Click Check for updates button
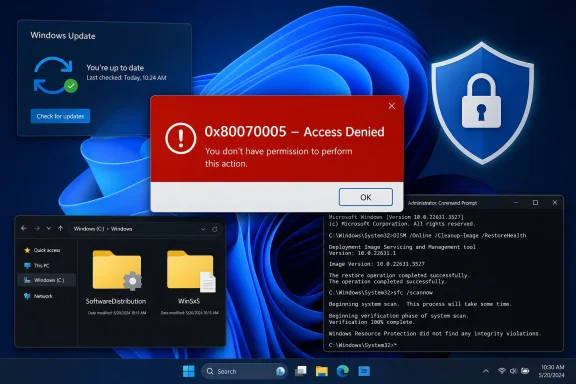Screen dimensions: 576x384 (x=60, y=116)
